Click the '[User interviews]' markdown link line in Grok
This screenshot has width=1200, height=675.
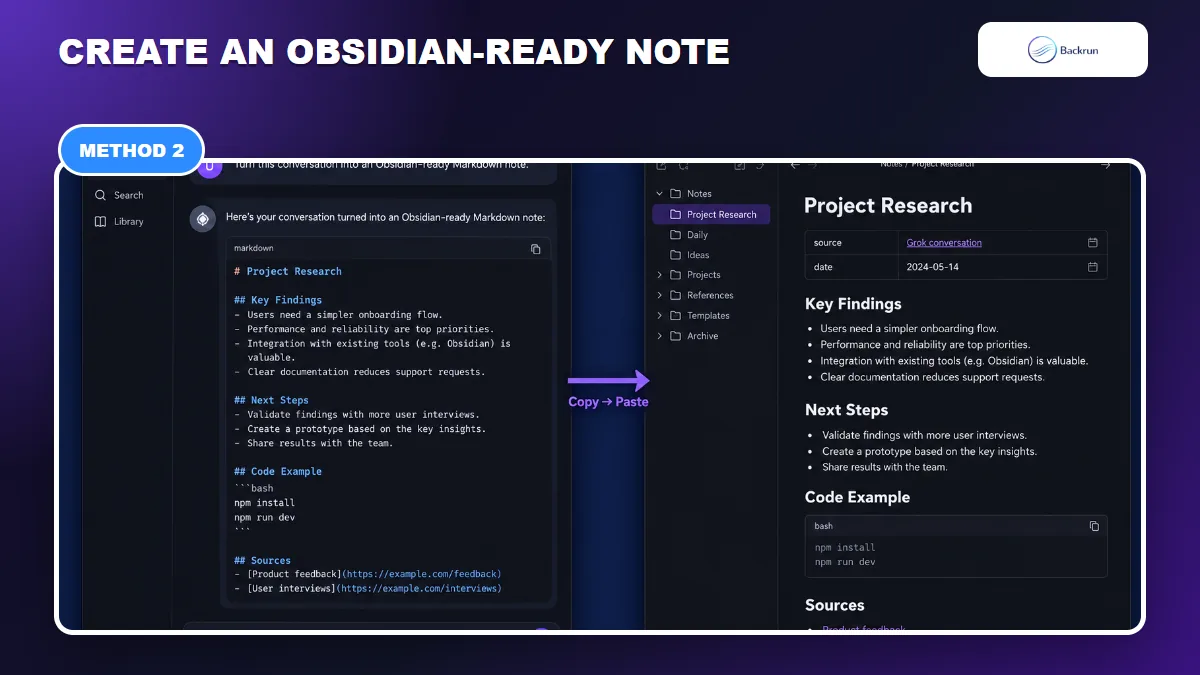368,589
